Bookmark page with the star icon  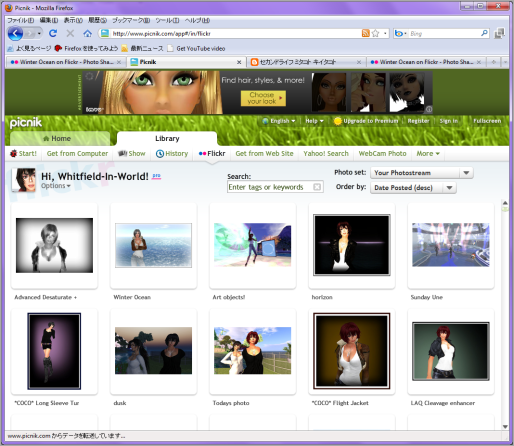(376, 33)
